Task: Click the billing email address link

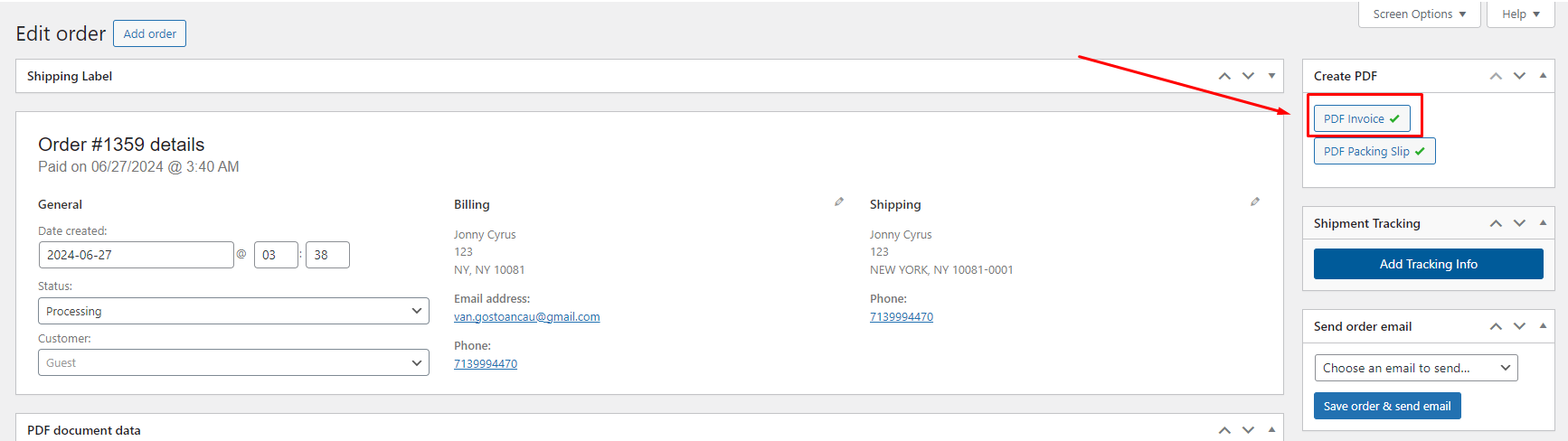Action: (x=526, y=317)
